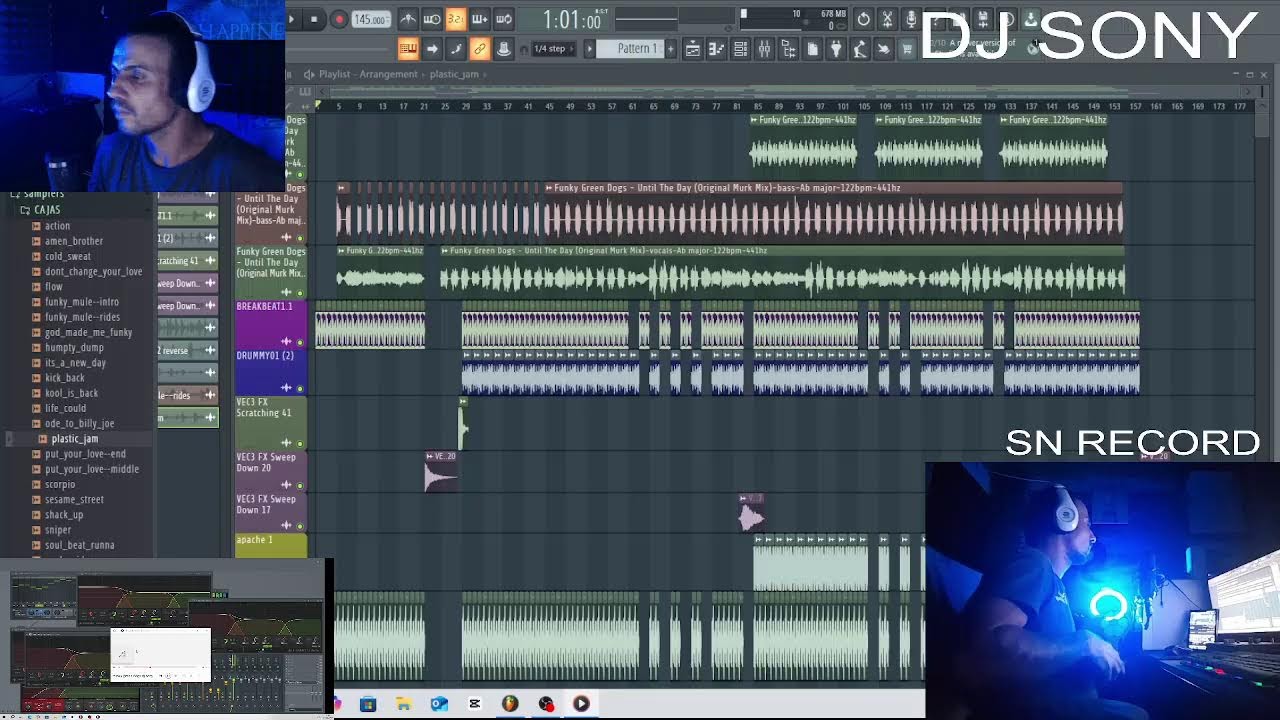The width and height of the screenshot is (1280, 720).
Task: Select cold_sweat sample in browser
Action: point(67,256)
